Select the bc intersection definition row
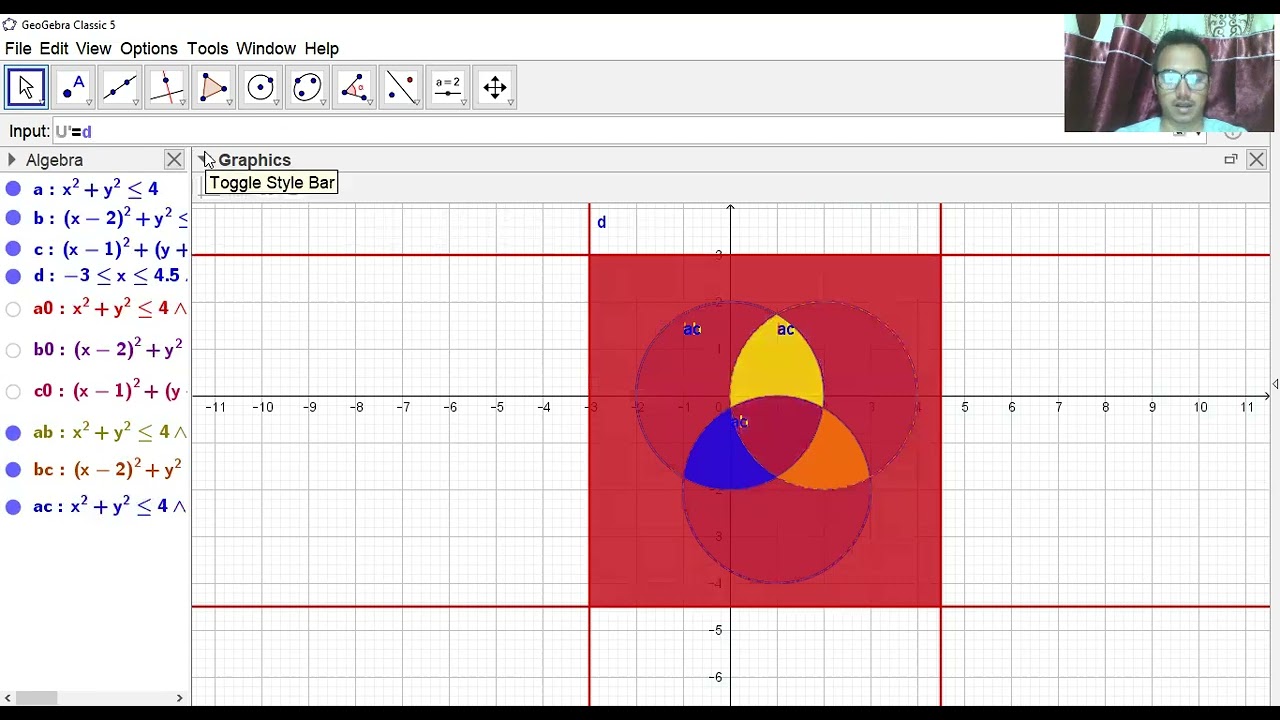 [x=107, y=470]
